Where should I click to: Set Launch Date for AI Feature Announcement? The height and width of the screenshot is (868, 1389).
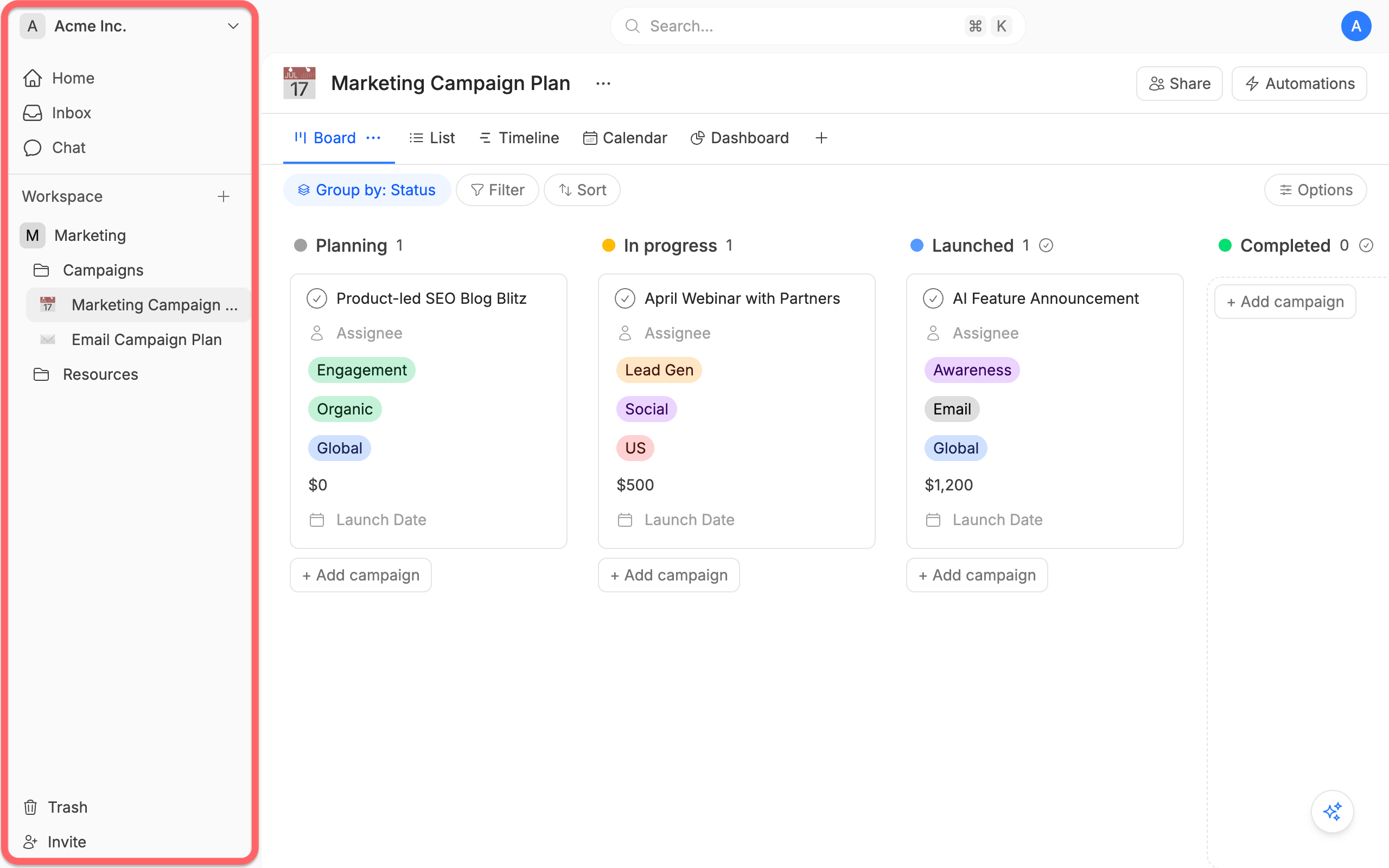(x=984, y=520)
